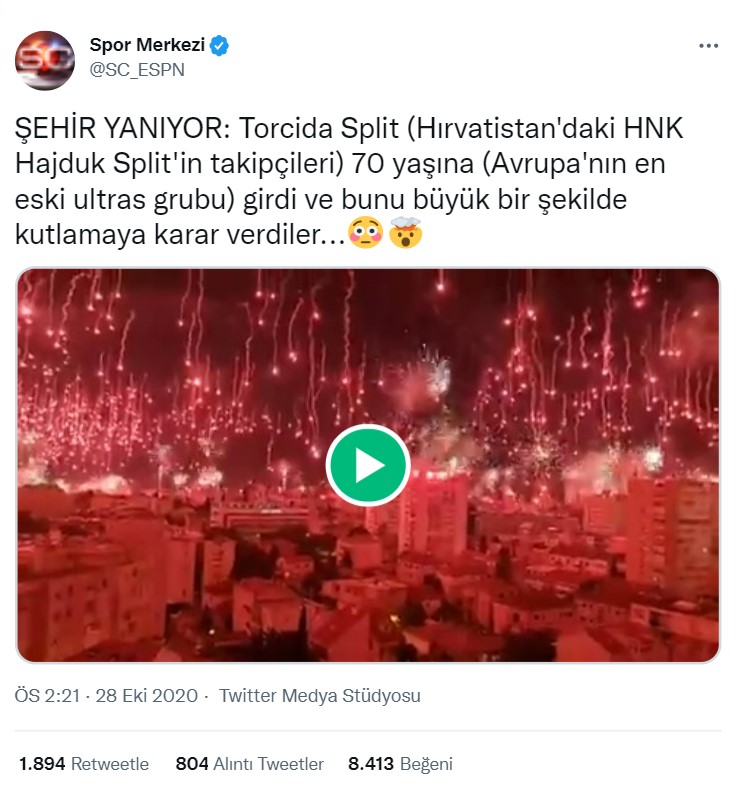Click the tweet text starting ŞEHİR YANIYOR
Screen dimensions: 737x793
349,181
